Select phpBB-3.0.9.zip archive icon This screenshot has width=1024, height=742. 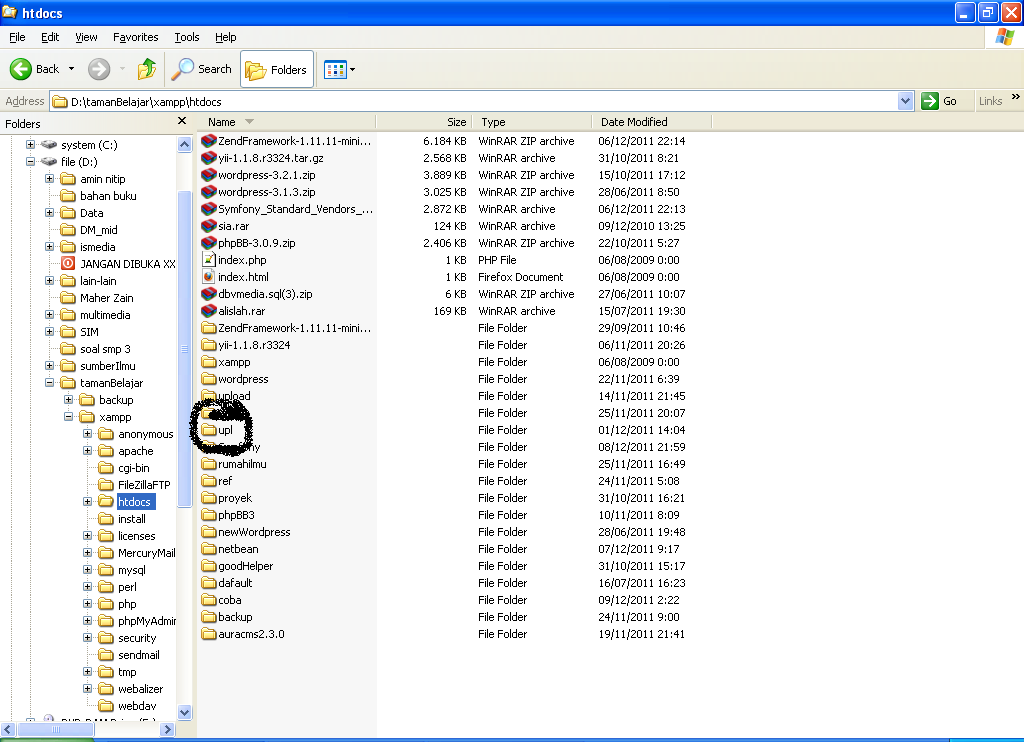(x=209, y=242)
